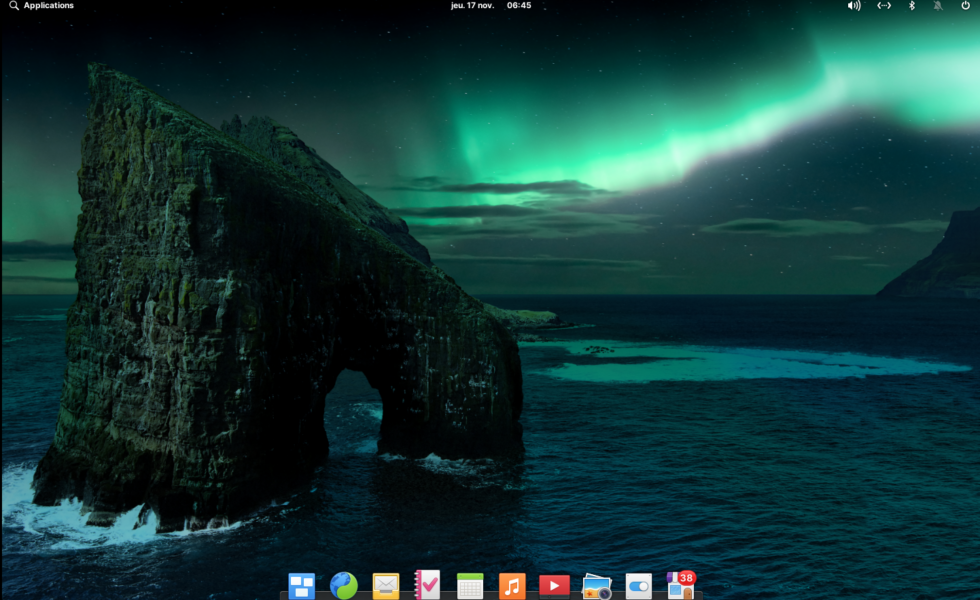Open the sound volume indicator
Viewport: 980px width, 600px height.
coord(854,6)
